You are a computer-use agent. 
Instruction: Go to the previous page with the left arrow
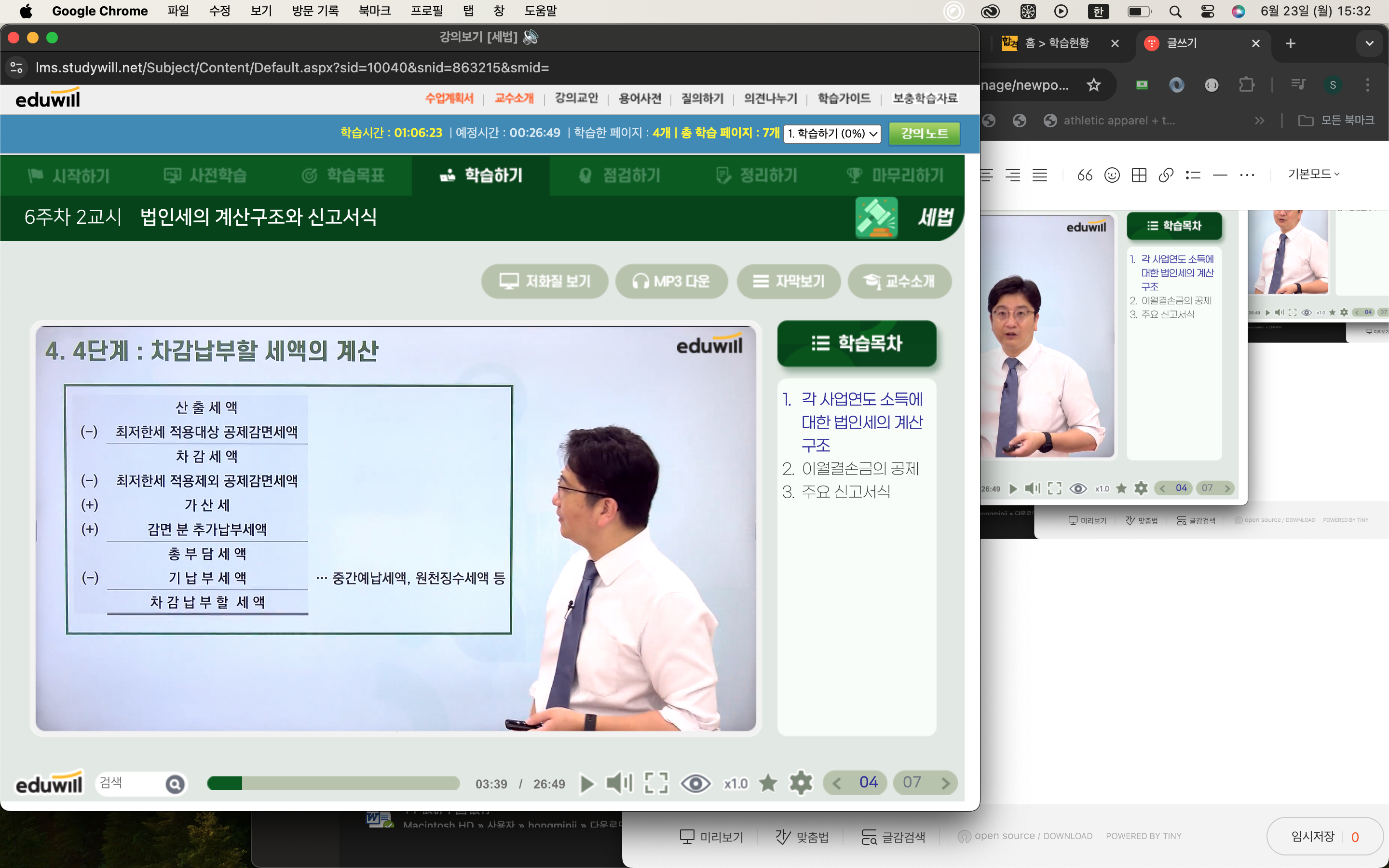click(x=837, y=783)
